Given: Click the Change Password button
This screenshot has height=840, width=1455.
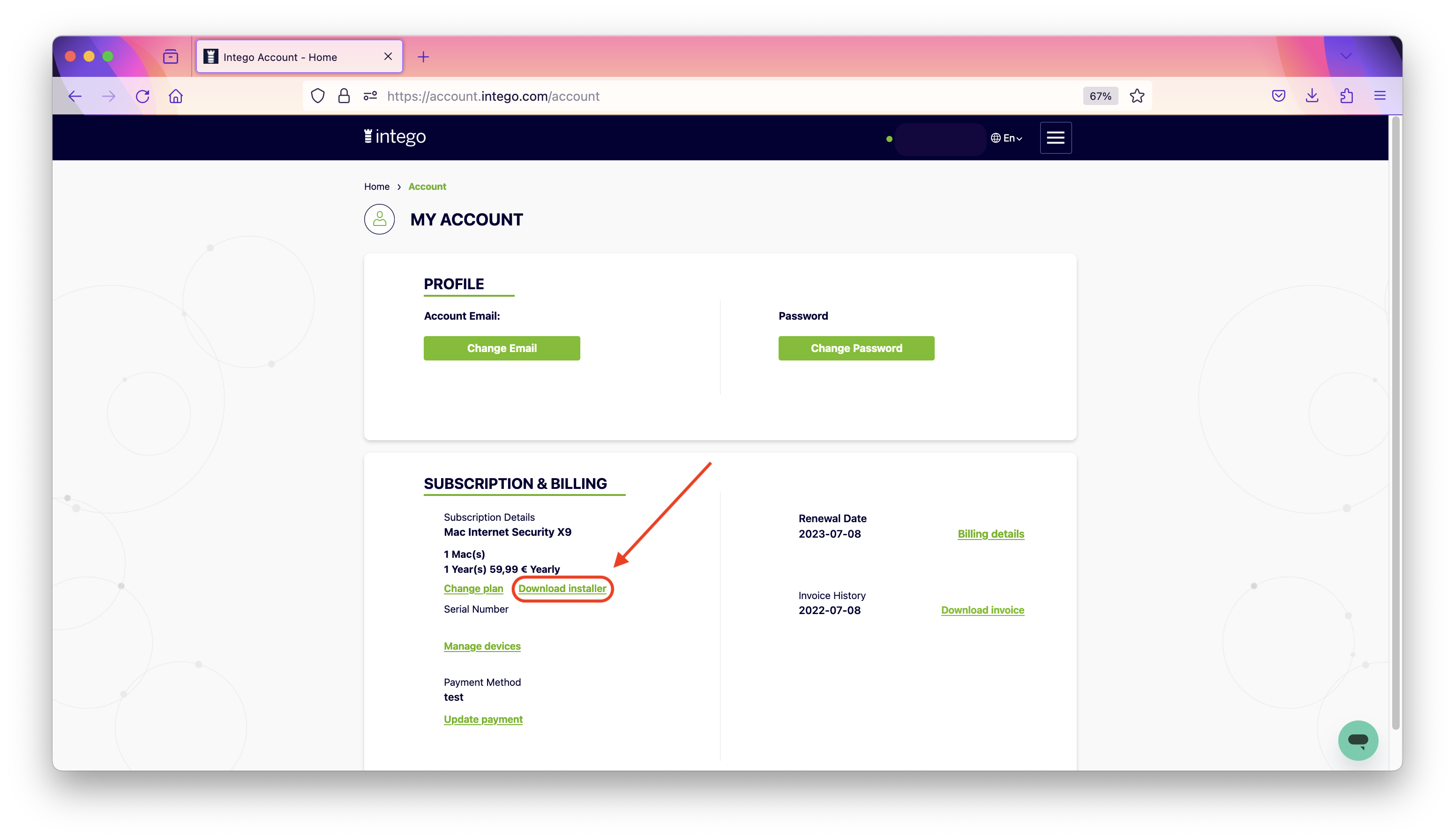Looking at the screenshot, I should coord(856,348).
